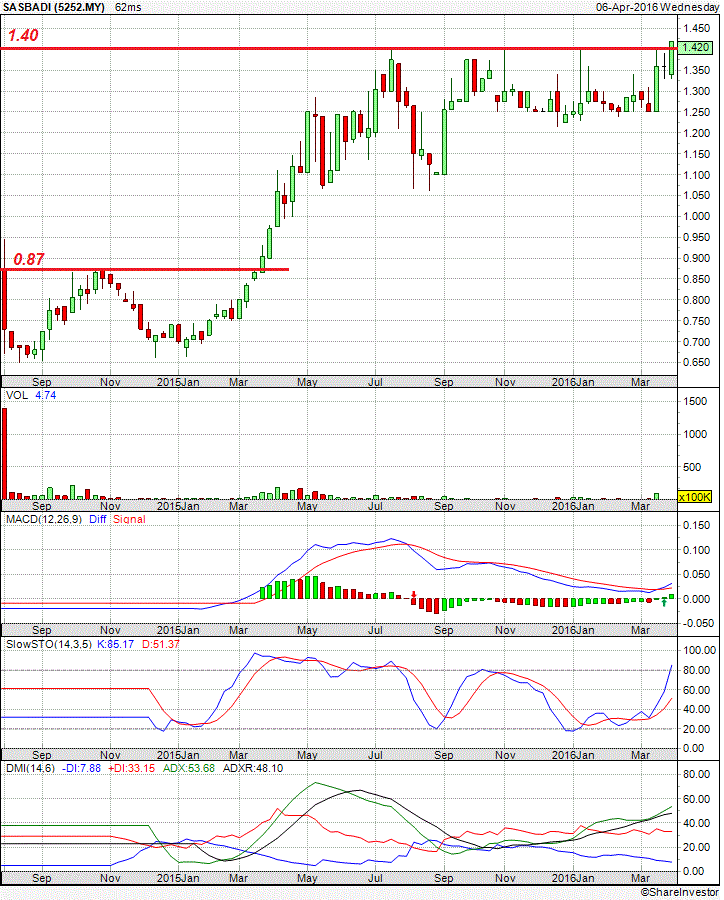Click the green MACD buy arrow marker
The width and height of the screenshot is (724, 900).
click(664, 603)
